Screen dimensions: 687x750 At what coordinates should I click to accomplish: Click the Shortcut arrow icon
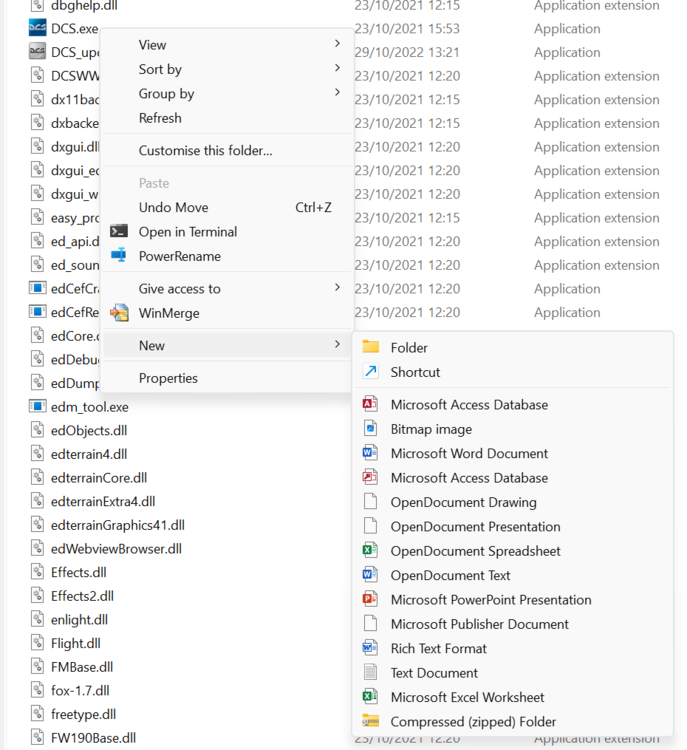coord(371,372)
